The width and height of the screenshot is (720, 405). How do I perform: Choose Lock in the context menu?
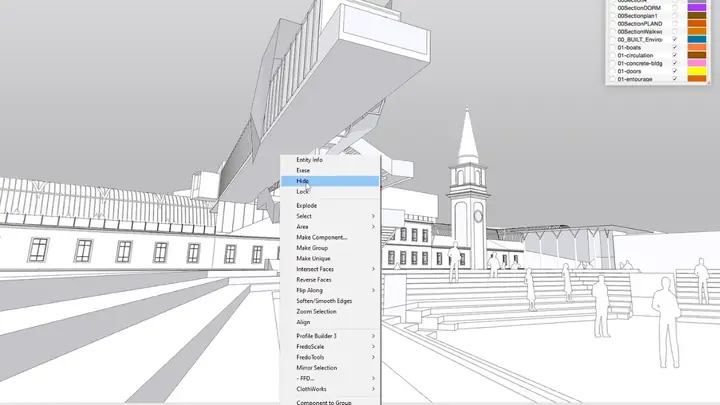click(330, 191)
